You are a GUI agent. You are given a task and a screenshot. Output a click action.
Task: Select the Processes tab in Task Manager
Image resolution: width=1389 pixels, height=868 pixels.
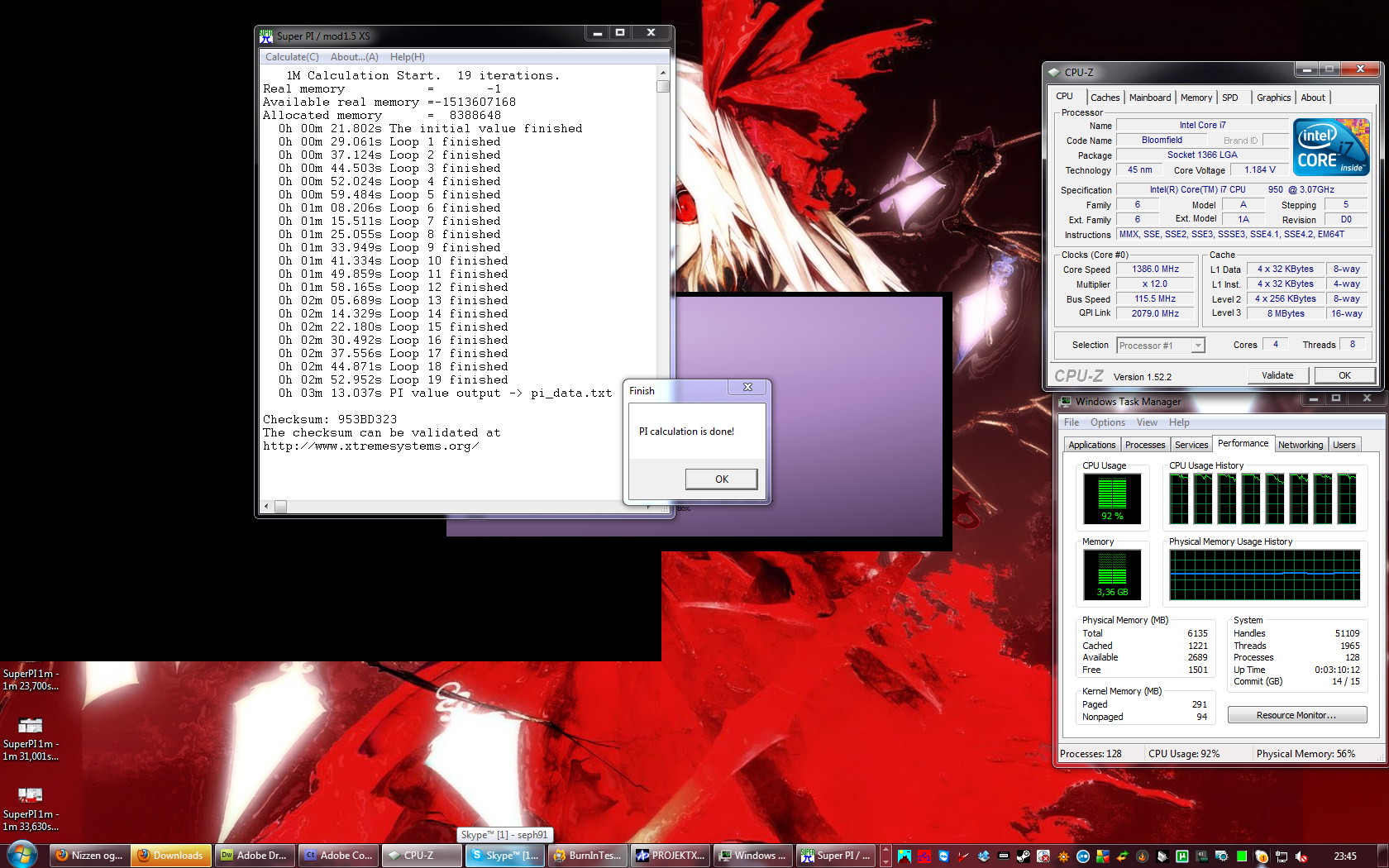[x=1145, y=445]
